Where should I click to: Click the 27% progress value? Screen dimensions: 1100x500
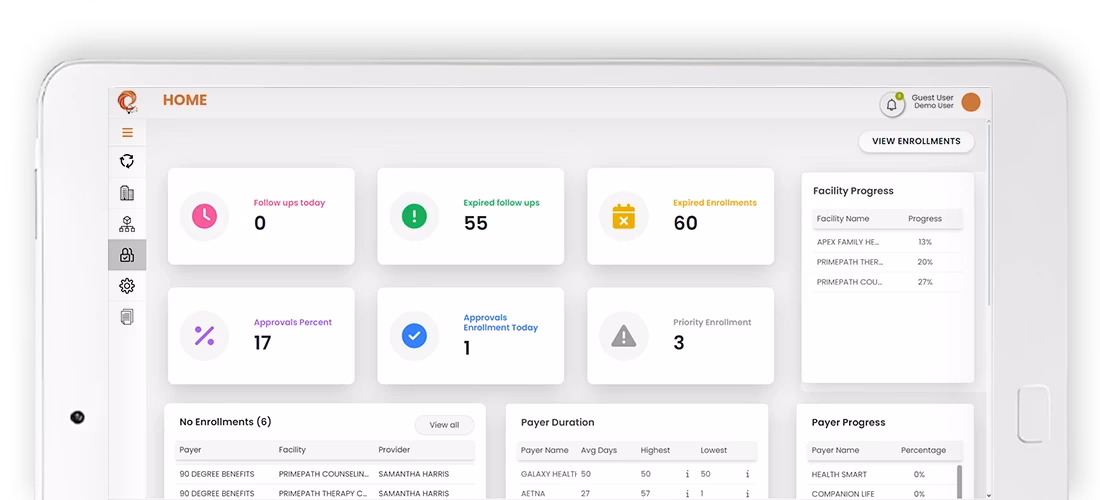925,282
